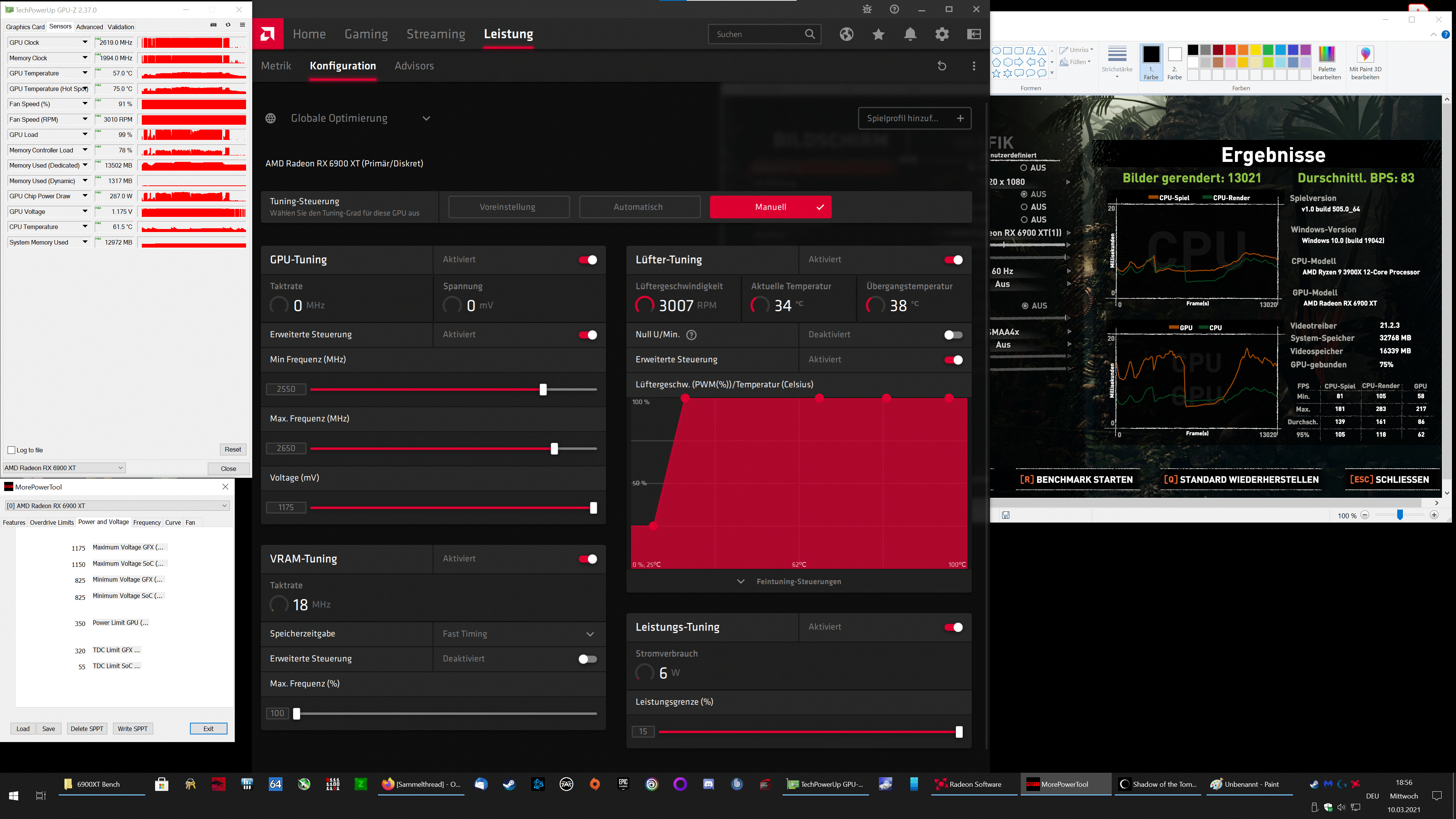The image size is (1456, 819).
Task: Open the Windows Start menu
Action: (14, 796)
